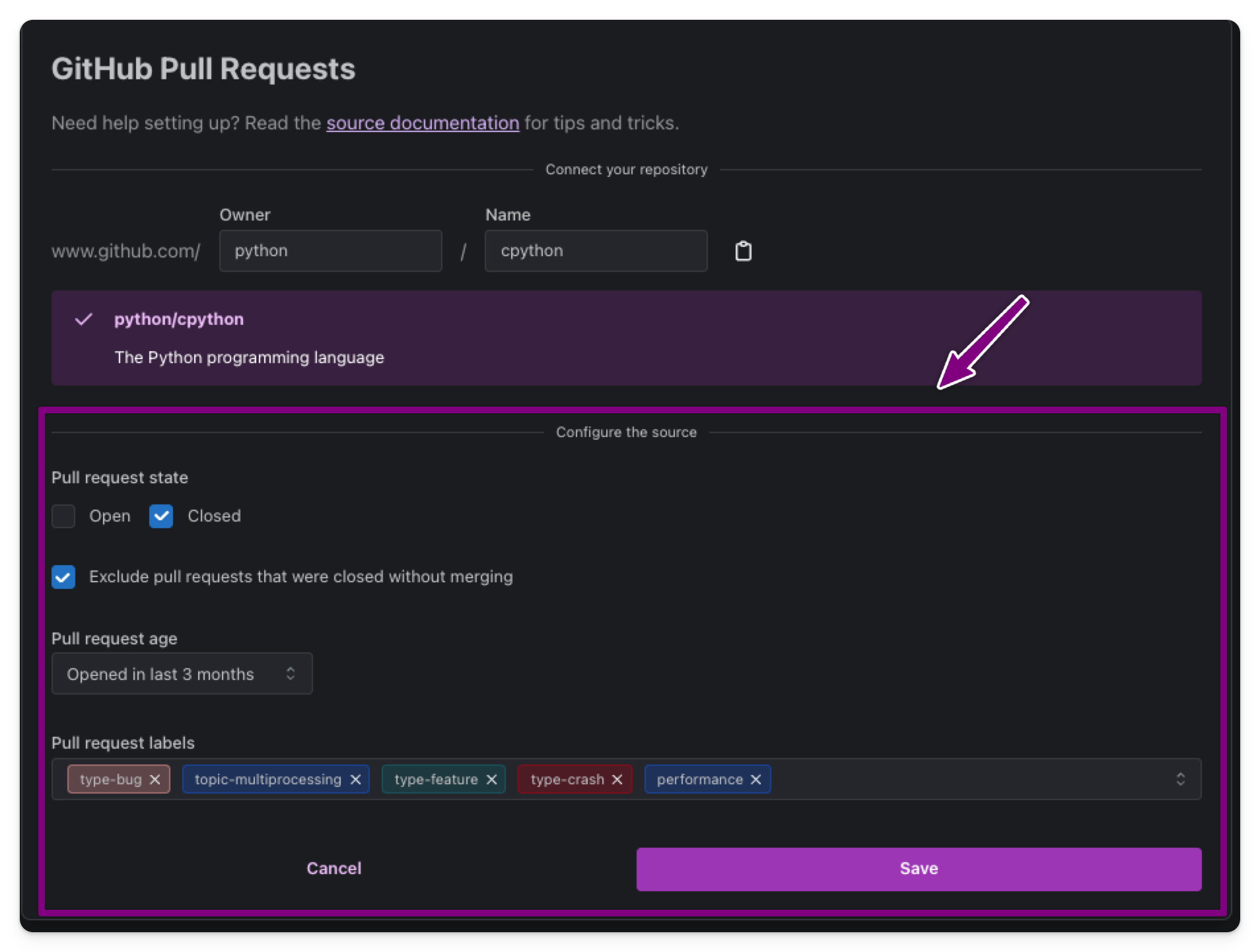This screenshot has height=952, width=1260.
Task: Remove the performance label tag
Action: pyautogui.click(x=756, y=780)
